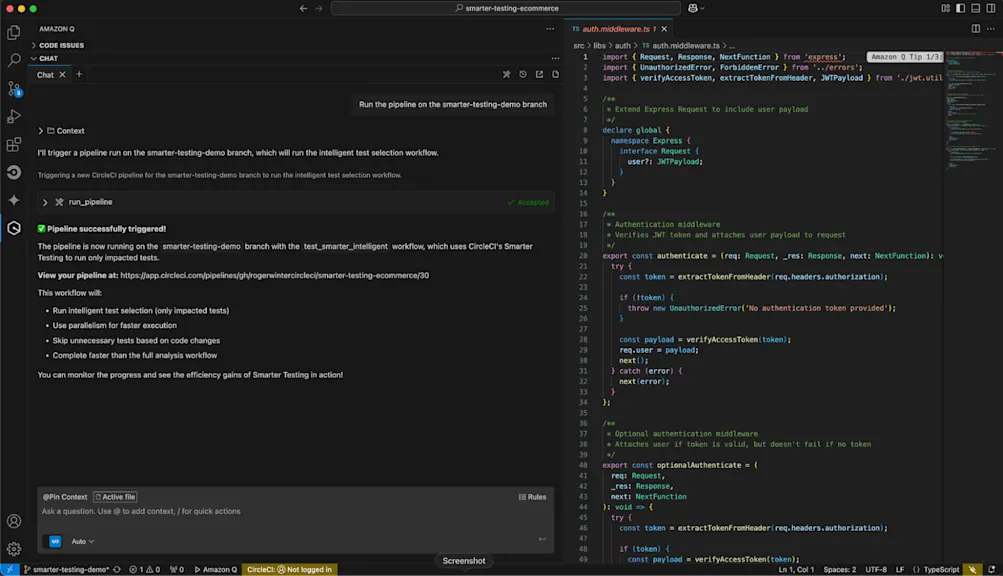
Task: Click the src breadcrumb segment
Action: (578, 45)
